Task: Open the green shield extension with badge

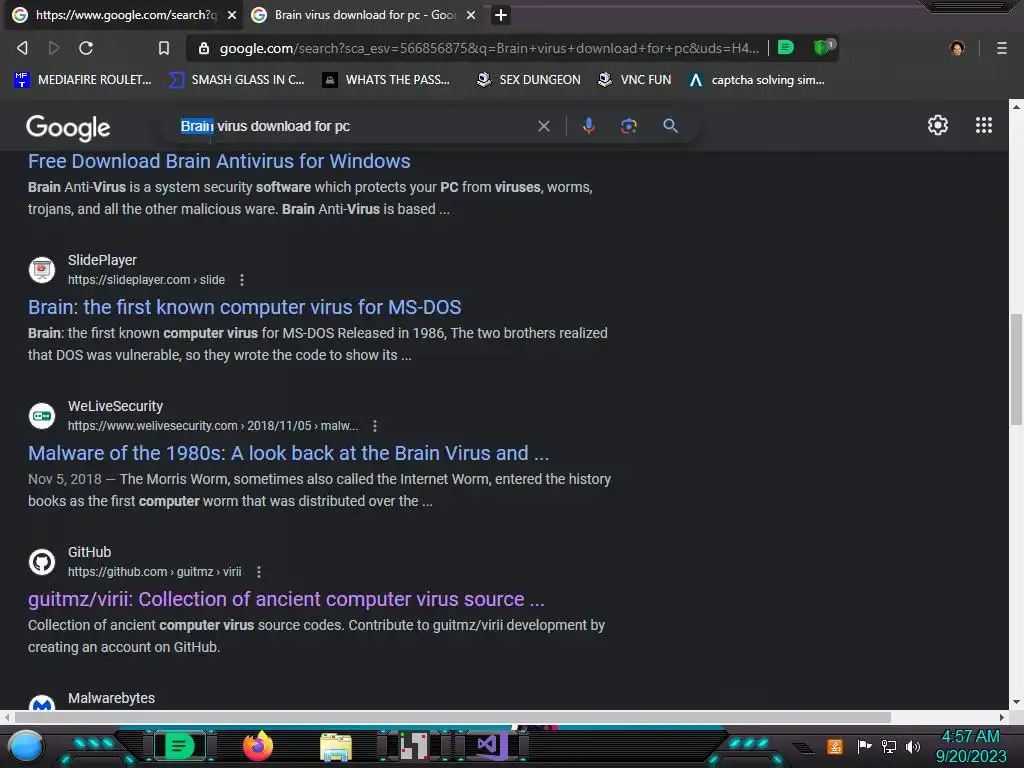Action: pyautogui.click(x=823, y=47)
